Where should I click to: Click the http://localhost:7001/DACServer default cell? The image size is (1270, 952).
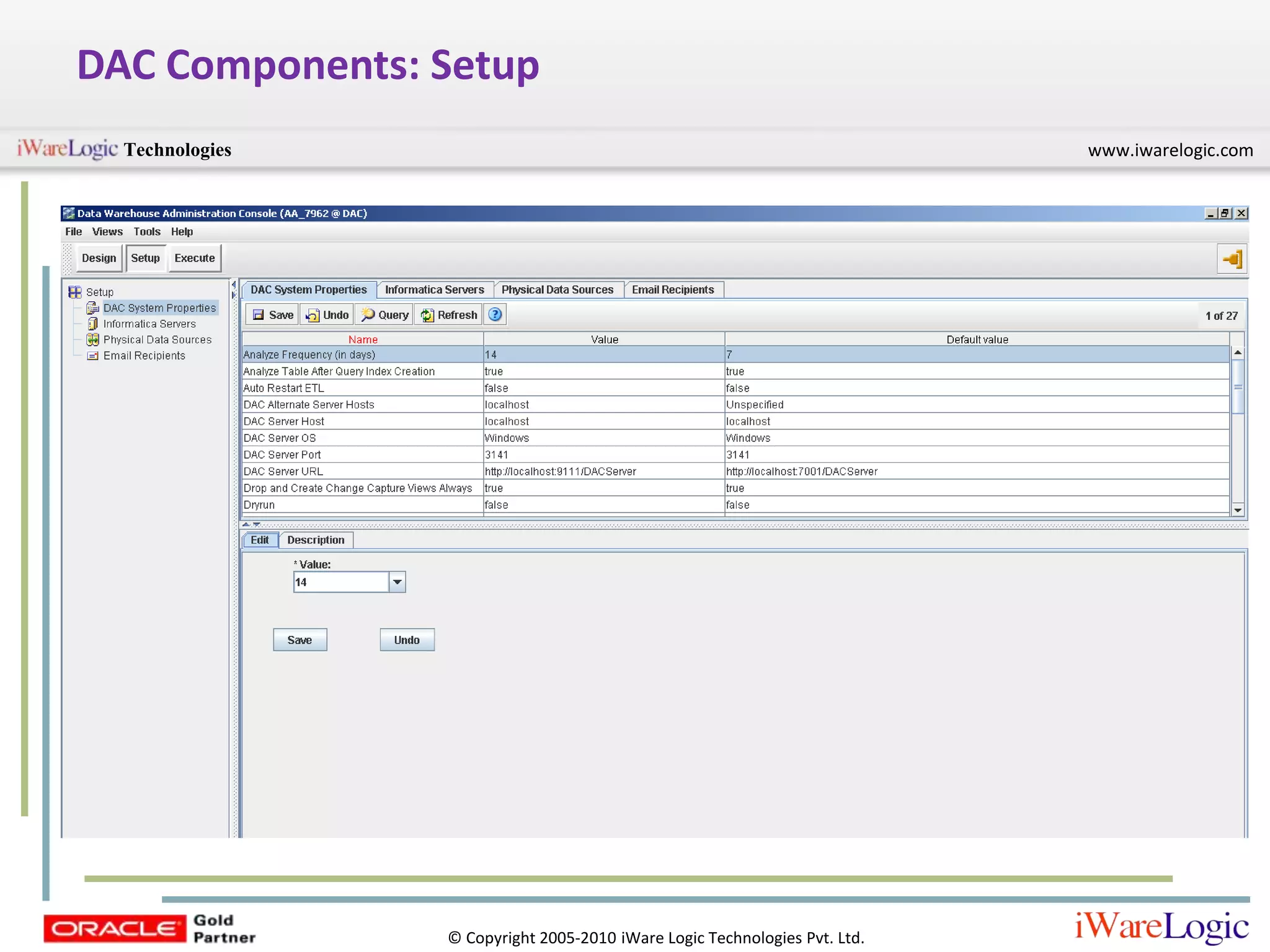977,472
